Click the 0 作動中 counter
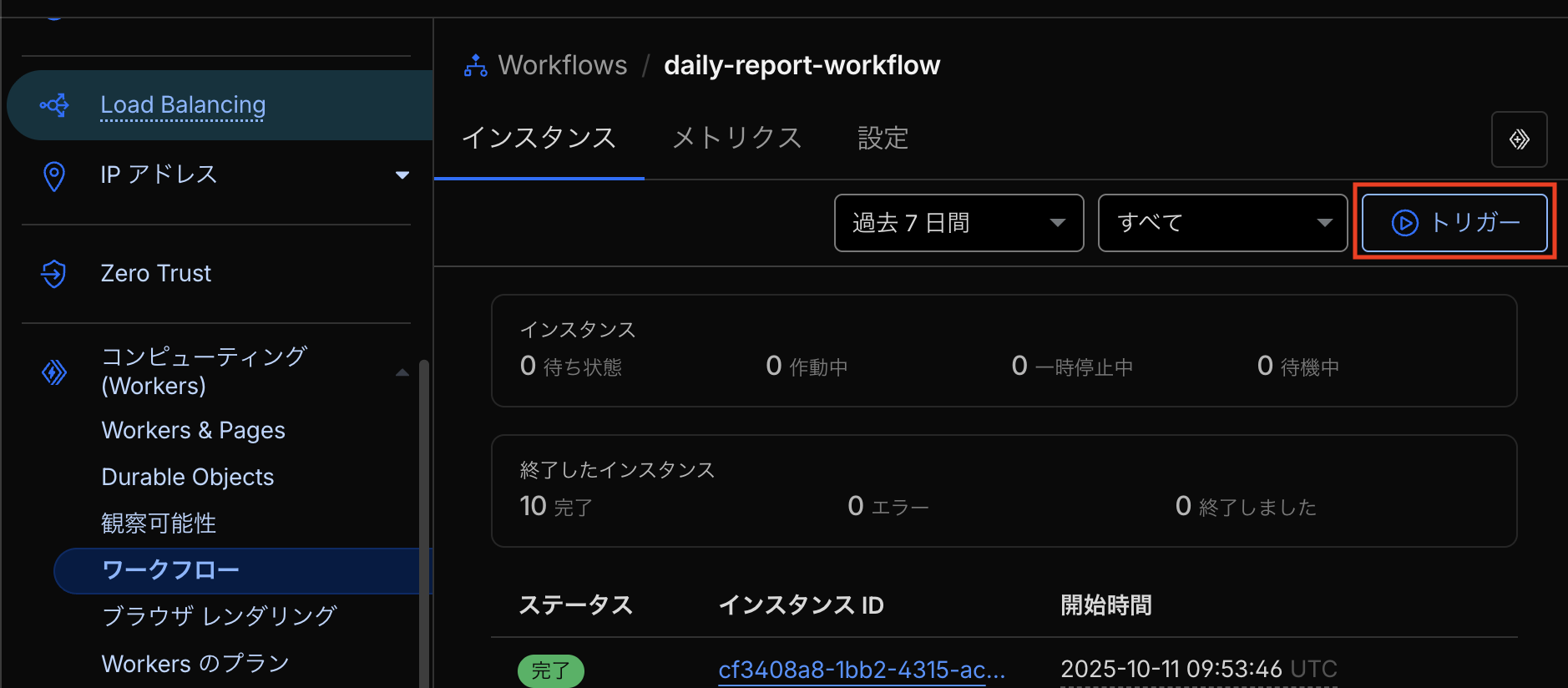1568x688 pixels. pyautogui.click(x=807, y=367)
